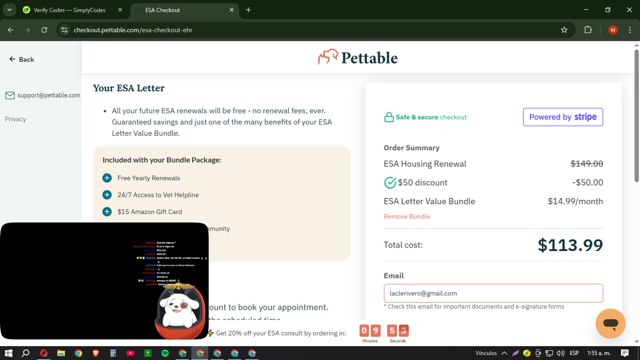Viewport: 640px width, 360px height.
Task: Open Windows taskbar search
Action: click(x=25, y=353)
